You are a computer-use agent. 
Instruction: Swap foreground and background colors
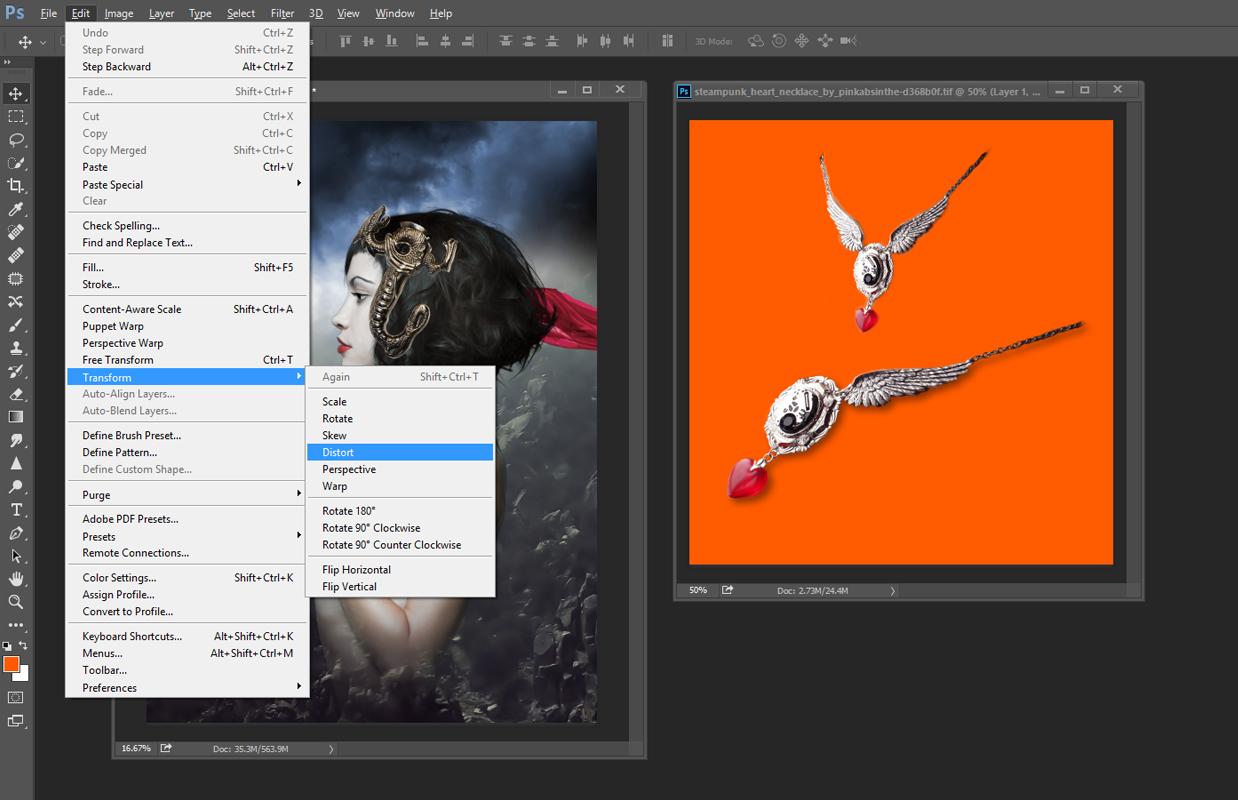coord(23,646)
